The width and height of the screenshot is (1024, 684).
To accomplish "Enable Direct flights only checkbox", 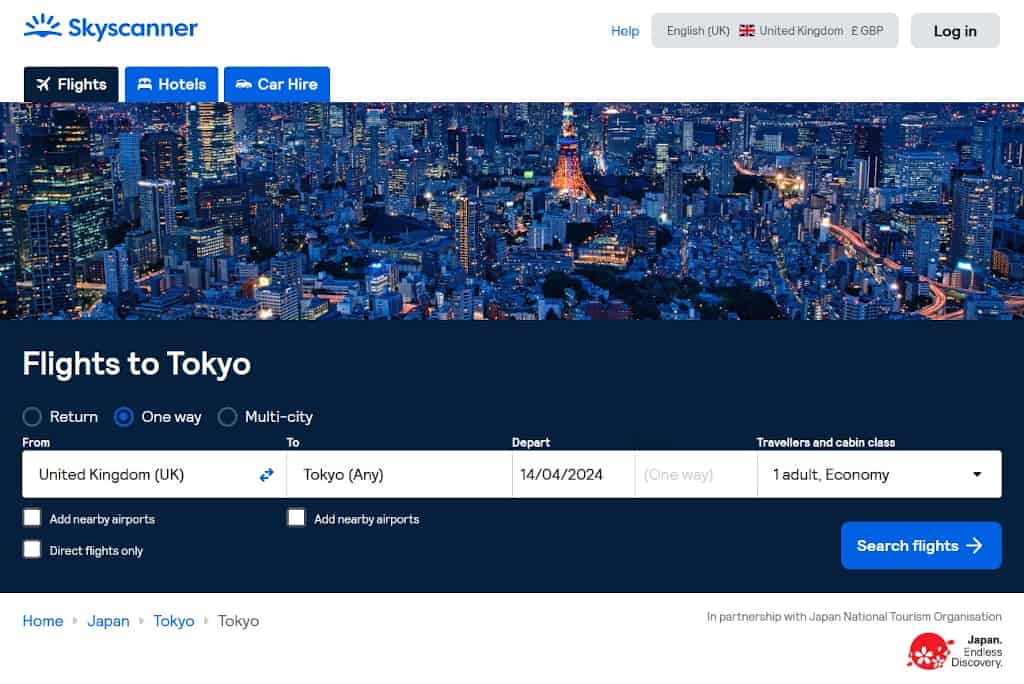I will [x=32, y=549].
